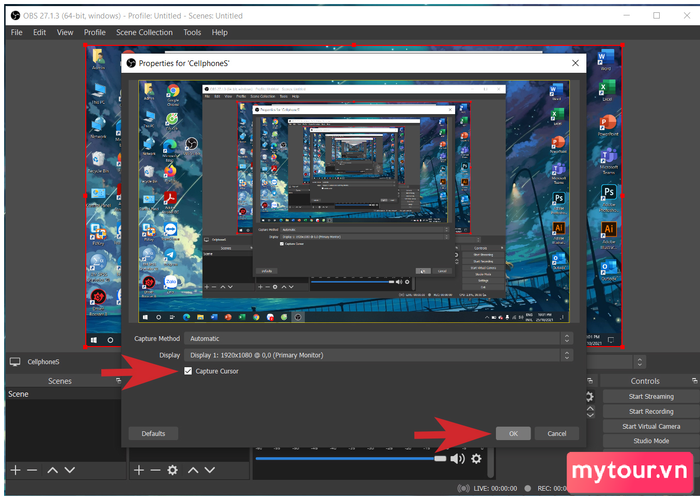This screenshot has height=502, width=700.
Task: Open the Display monitor dropdown
Action: pyautogui.click(x=379, y=355)
